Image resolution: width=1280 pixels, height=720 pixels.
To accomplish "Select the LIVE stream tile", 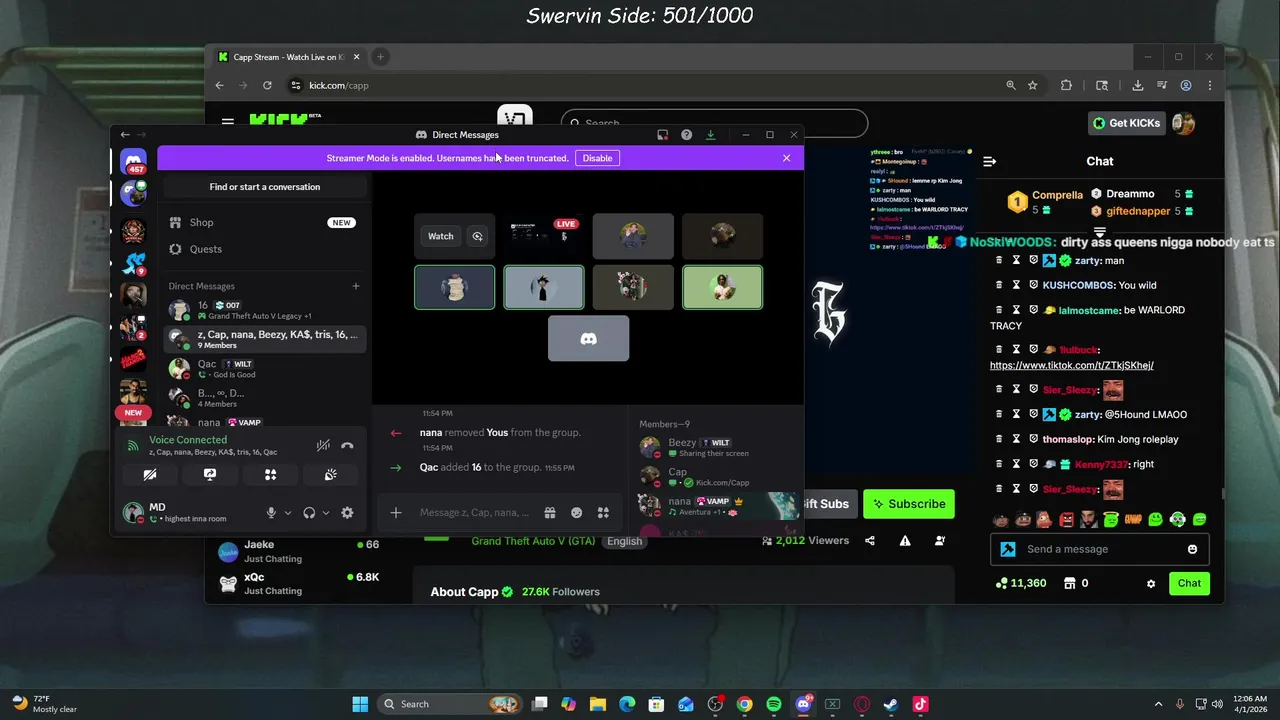I will pyautogui.click(x=543, y=235).
